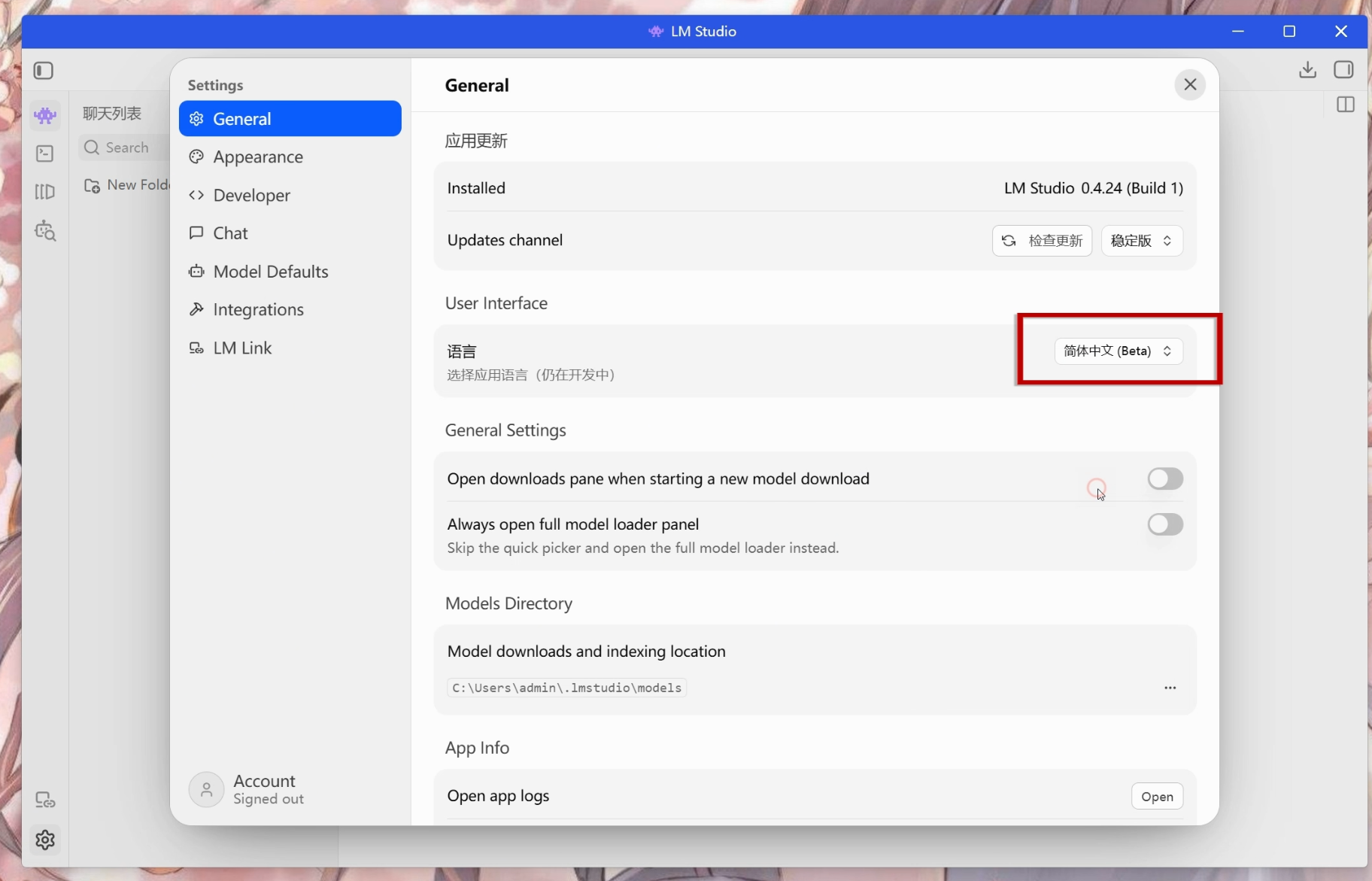Click the models path C:\Users\admin\.lmstudio\models
Screen dimensions: 1372x881
click(x=566, y=688)
